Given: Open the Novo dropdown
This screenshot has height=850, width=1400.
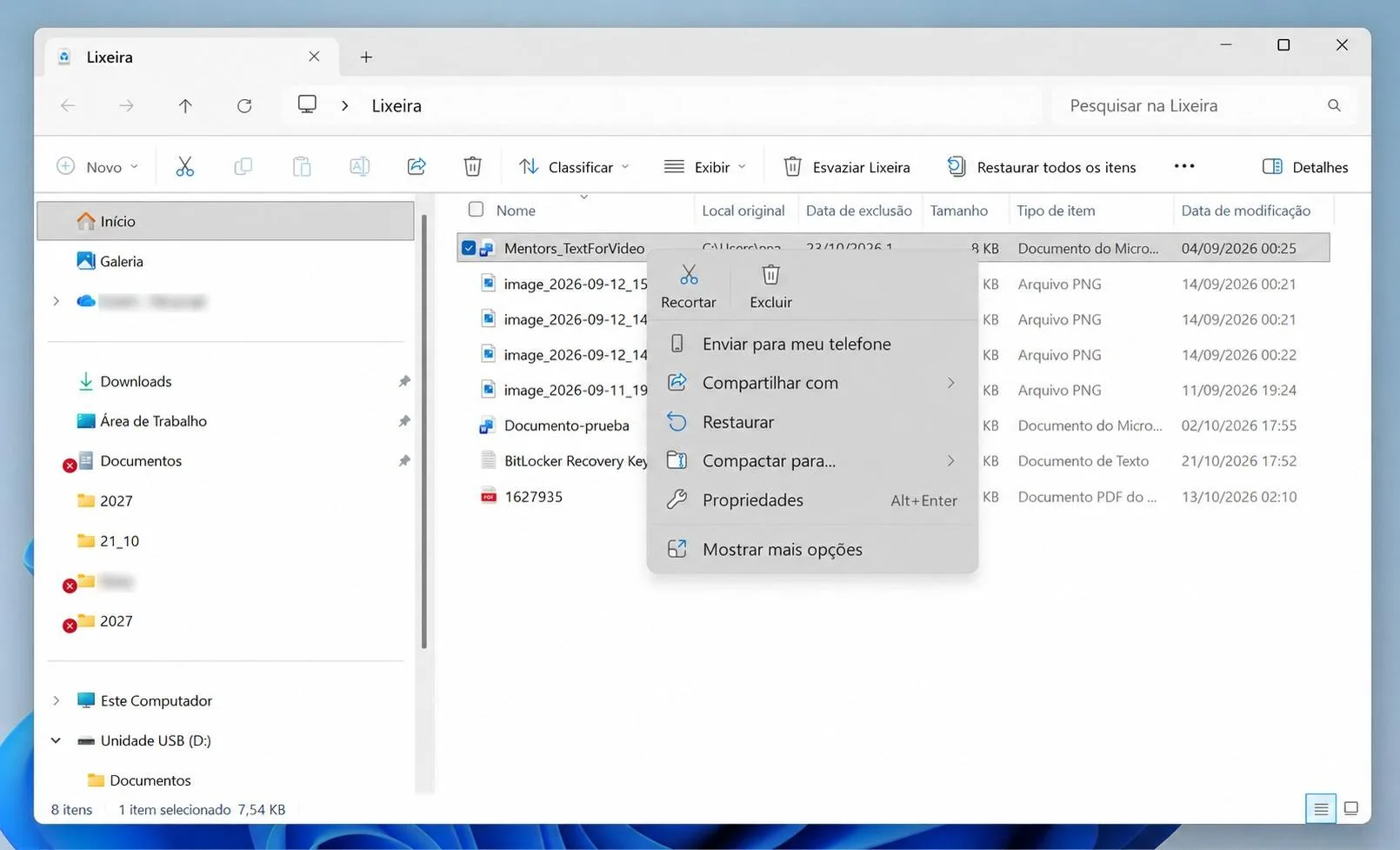Looking at the screenshot, I should 97,166.
